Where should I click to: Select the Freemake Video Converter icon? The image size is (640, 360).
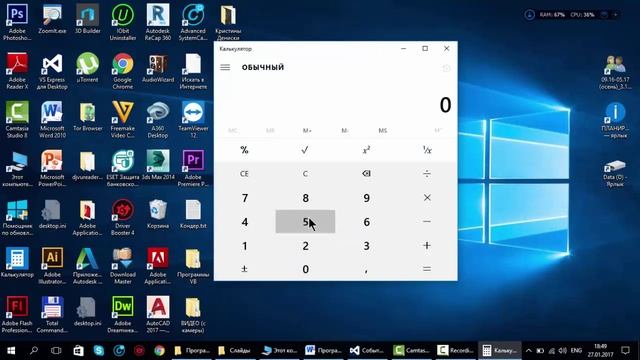coord(123,120)
